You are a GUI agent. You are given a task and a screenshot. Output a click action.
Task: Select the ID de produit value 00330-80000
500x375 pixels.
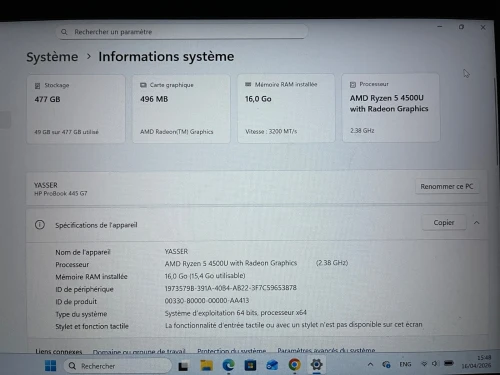(x=207, y=301)
